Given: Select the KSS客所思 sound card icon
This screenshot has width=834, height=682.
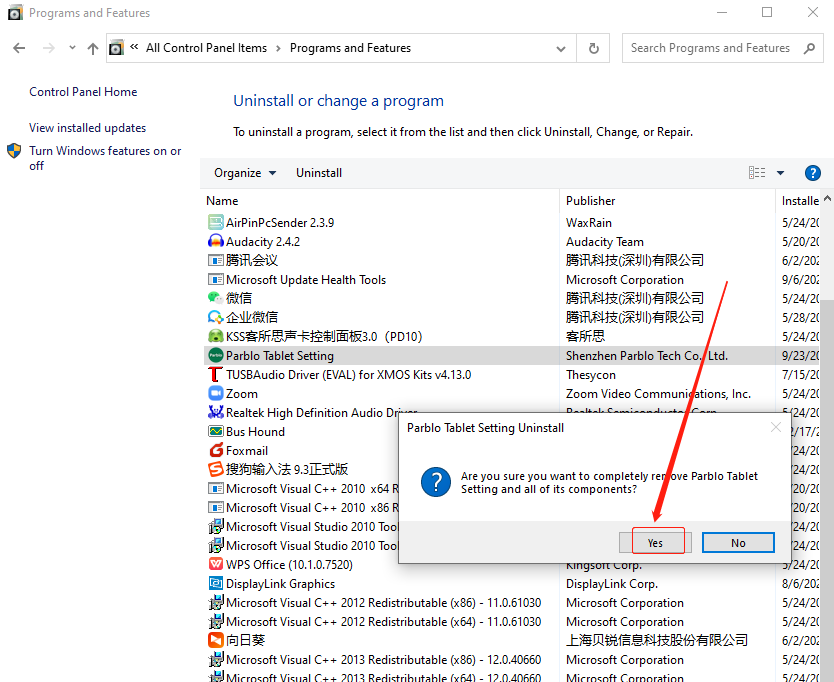Looking at the screenshot, I should pos(215,337).
